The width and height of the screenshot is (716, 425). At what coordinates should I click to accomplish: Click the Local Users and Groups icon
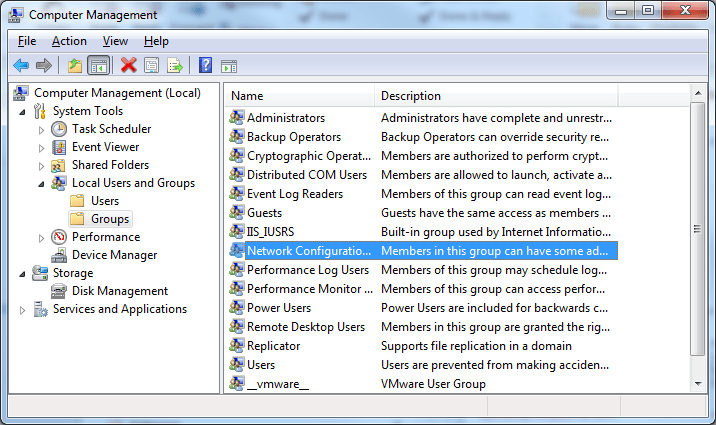[59, 183]
